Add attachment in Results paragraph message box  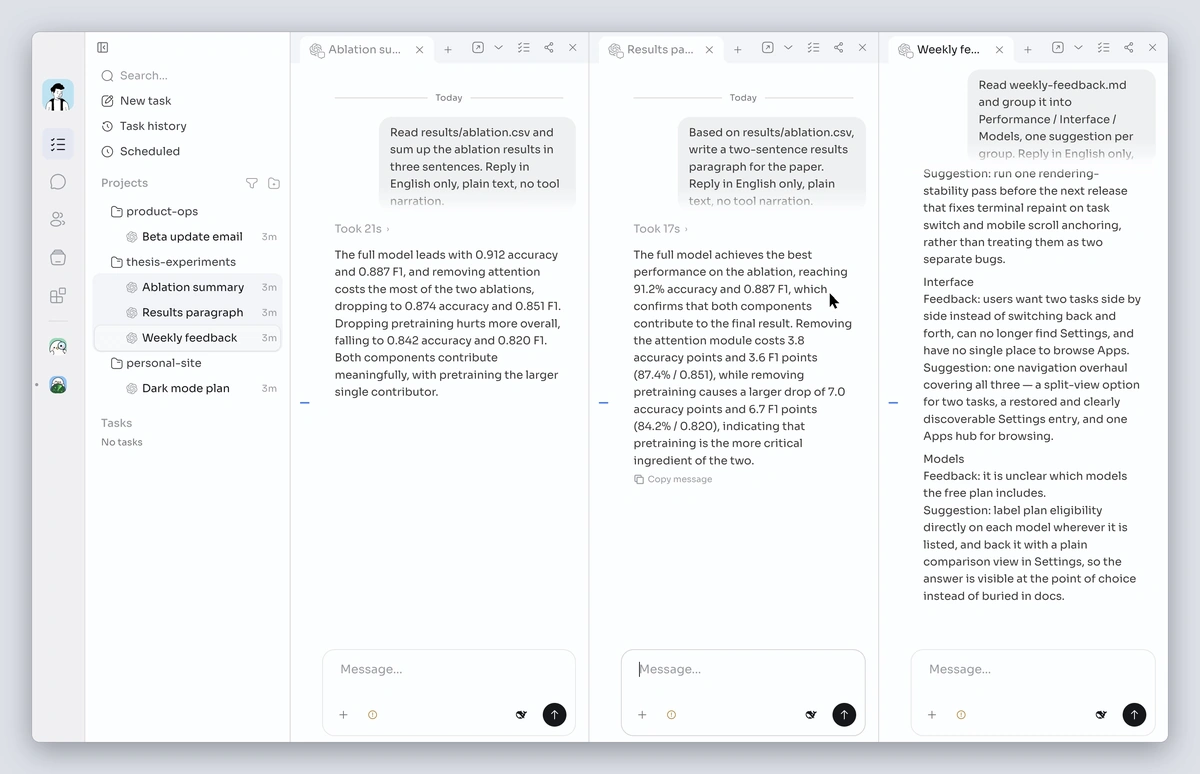tap(642, 715)
